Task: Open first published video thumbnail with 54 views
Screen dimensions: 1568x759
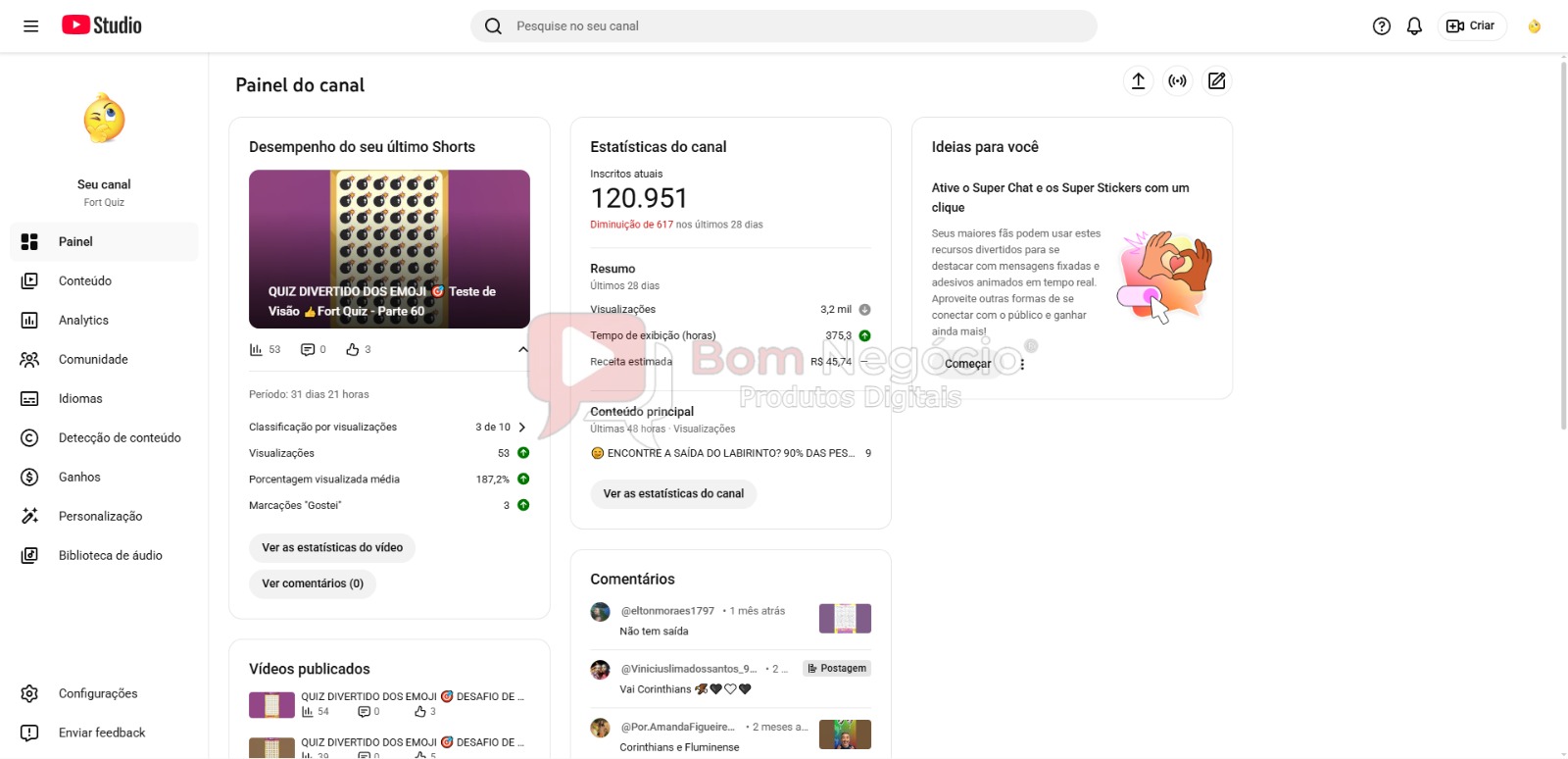Action: coord(271,705)
